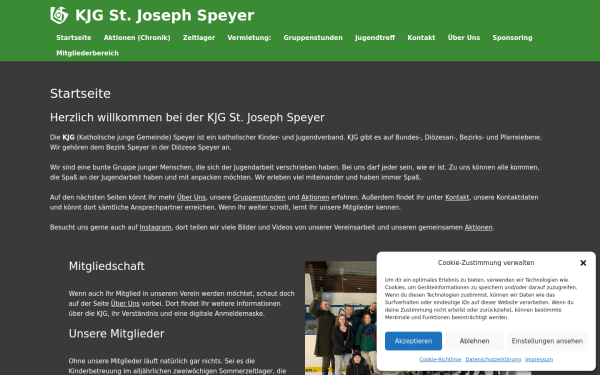This screenshot has width=600, height=375.
Task: Close the cookie consent dialog with X
Action: coord(583,263)
